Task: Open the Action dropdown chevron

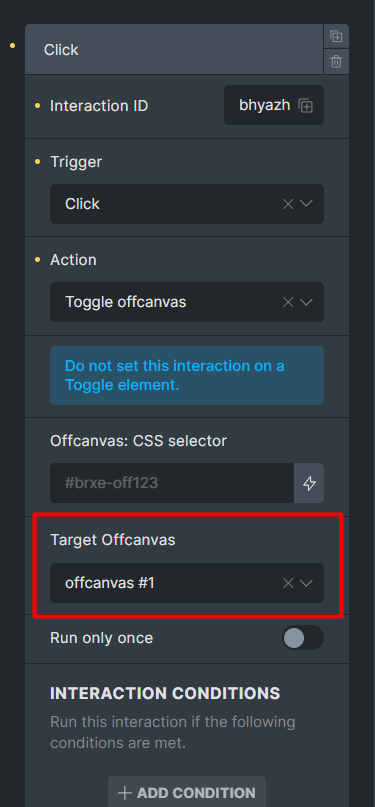Action: coord(307,302)
